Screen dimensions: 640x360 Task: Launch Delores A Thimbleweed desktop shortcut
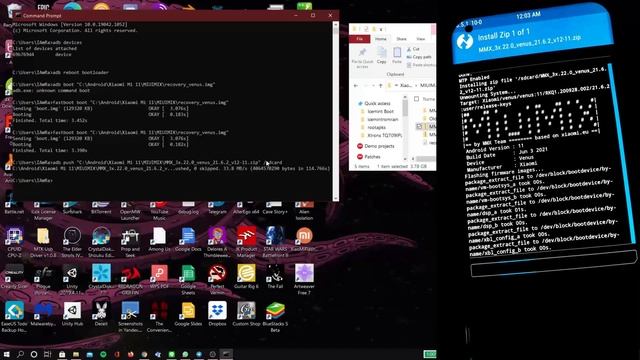point(217,242)
